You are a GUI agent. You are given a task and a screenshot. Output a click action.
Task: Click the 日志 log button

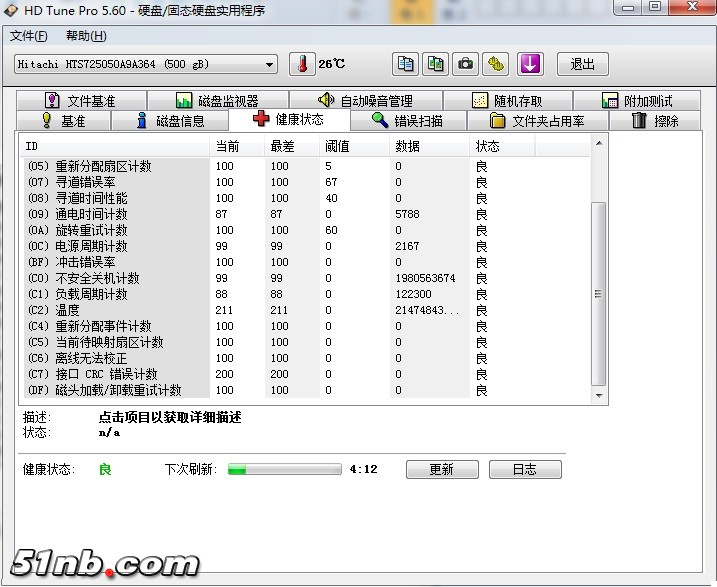click(x=525, y=469)
